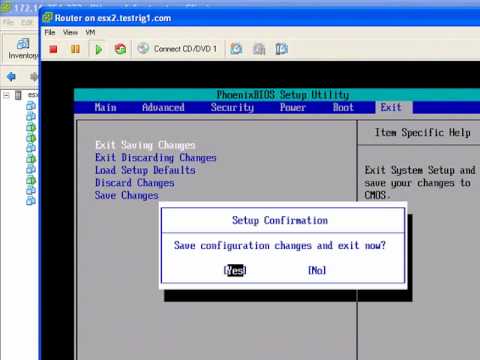
Task: Click the Router window title icon
Action: tap(48, 17)
